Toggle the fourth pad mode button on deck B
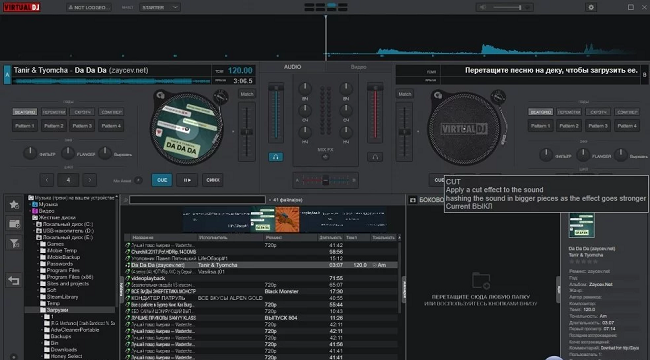Viewport: 650px width, 360px height. tap(627, 112)
